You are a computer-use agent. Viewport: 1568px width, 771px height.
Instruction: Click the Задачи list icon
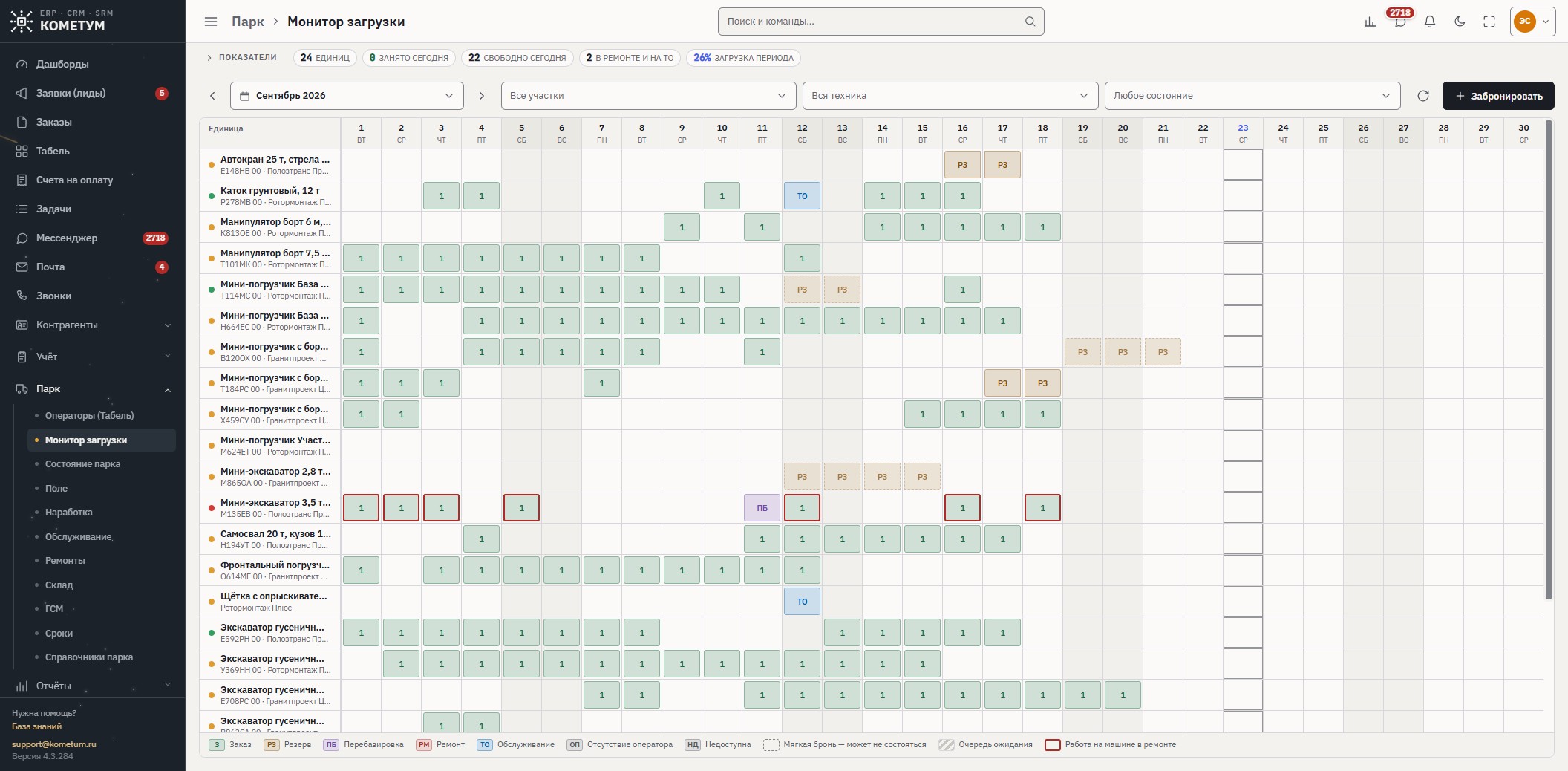22,209
